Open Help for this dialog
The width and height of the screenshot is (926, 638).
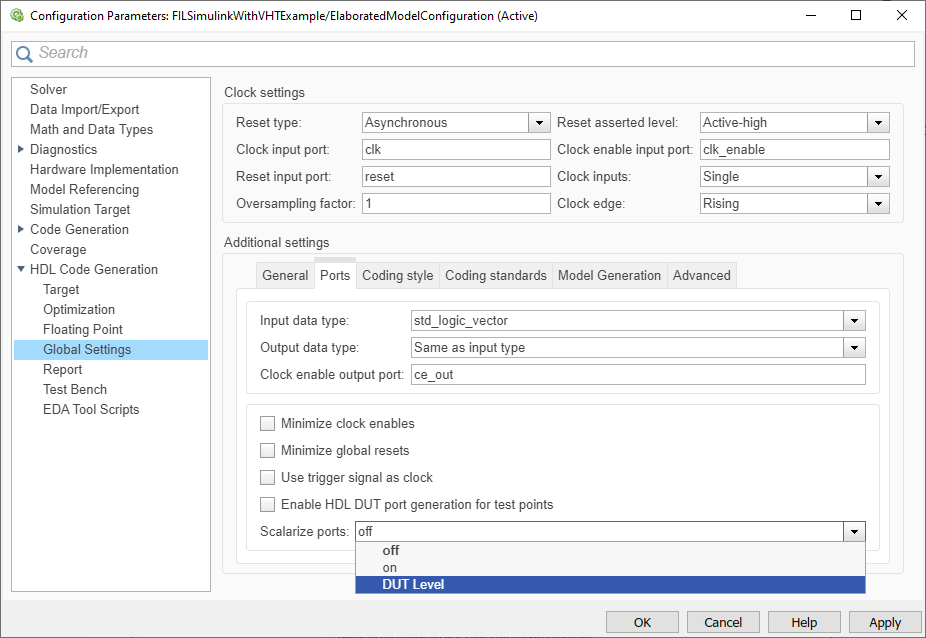804,623
